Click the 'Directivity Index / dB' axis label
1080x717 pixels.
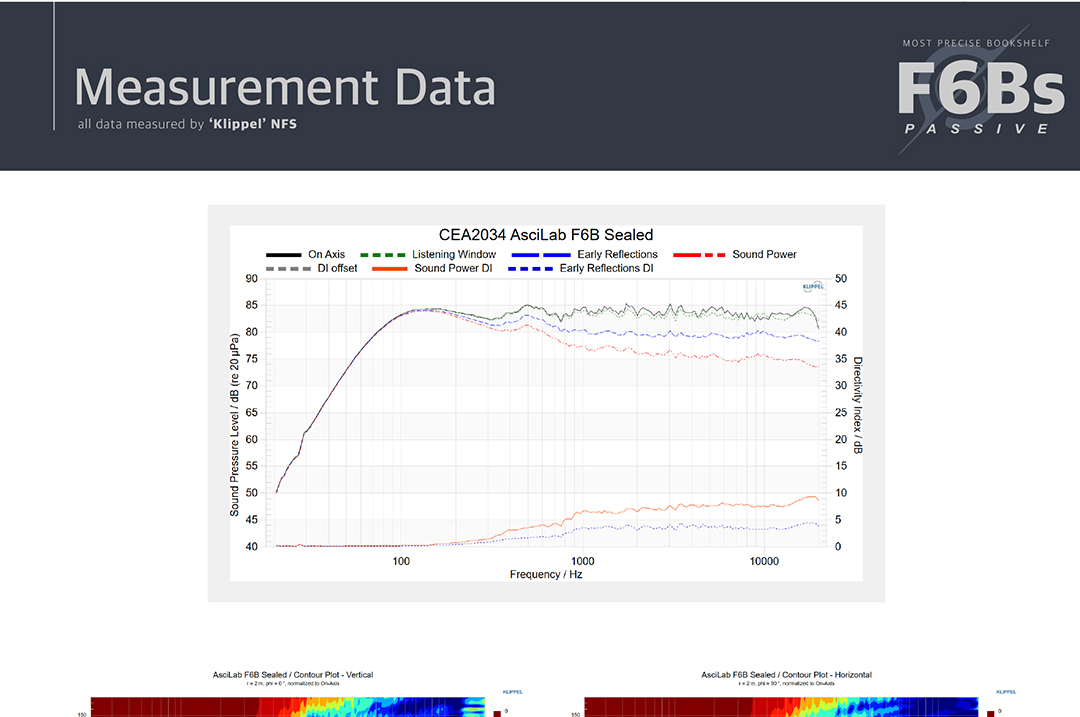click(858, 405)
